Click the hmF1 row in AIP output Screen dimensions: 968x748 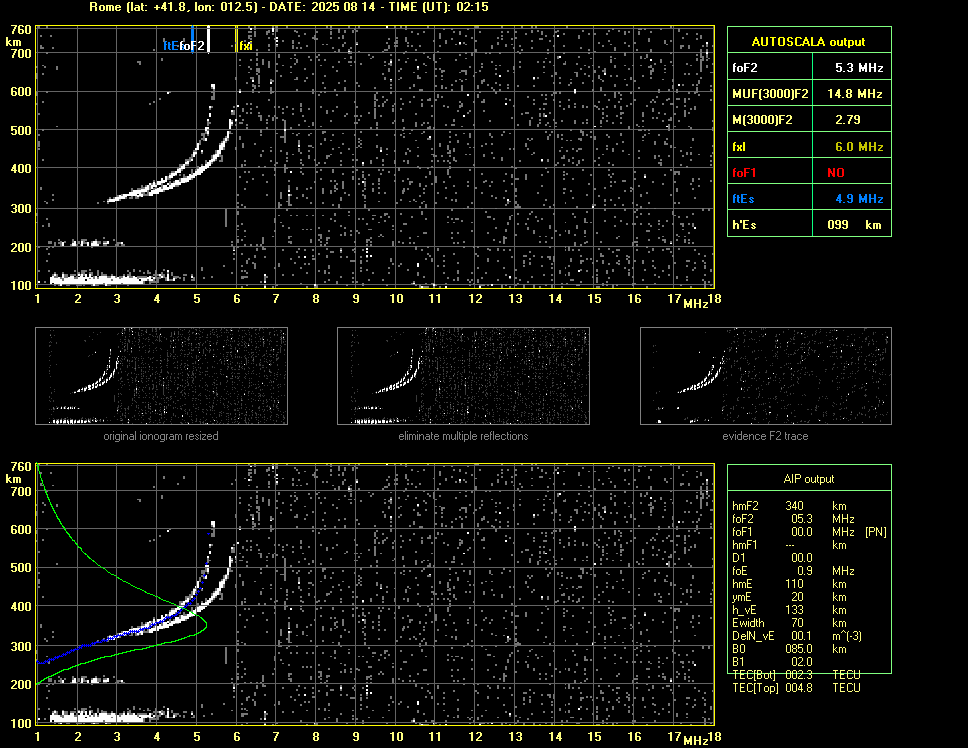click(788, 545)
